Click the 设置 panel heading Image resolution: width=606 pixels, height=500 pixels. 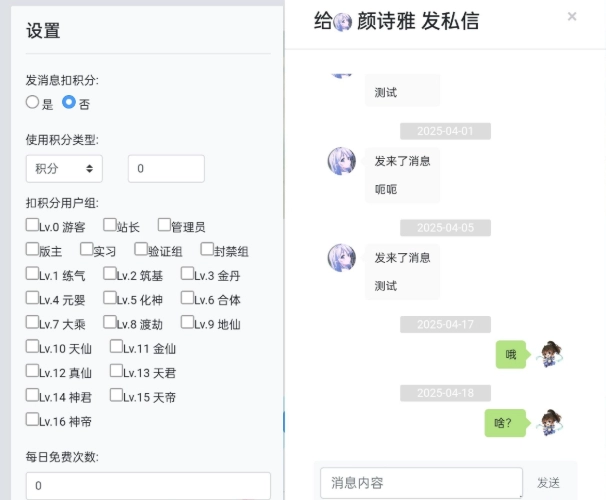point(43,31)
